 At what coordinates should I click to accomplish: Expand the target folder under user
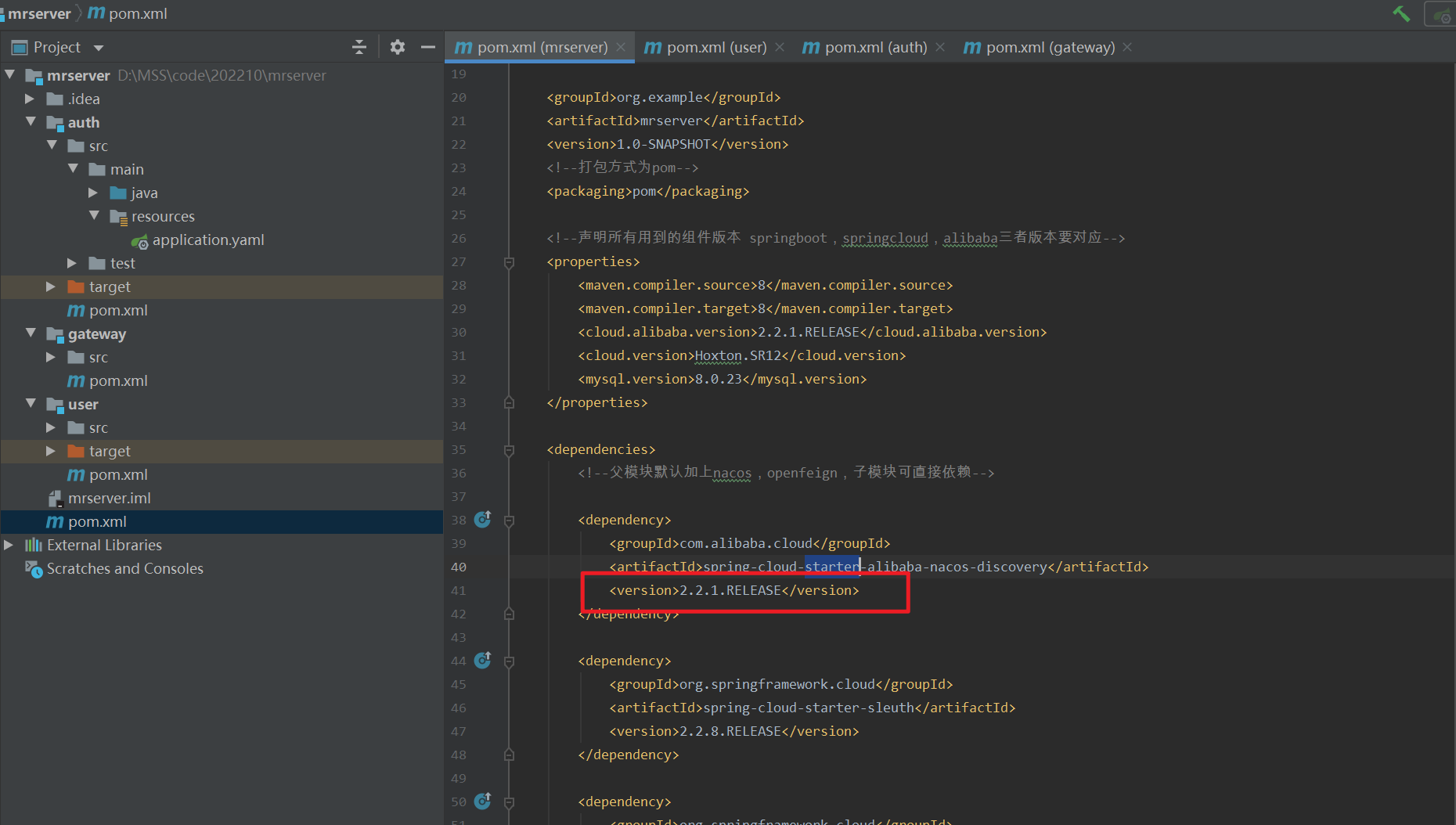51,451
